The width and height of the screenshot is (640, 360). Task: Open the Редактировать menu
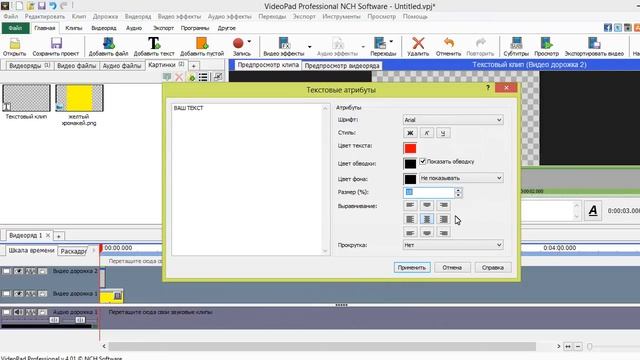coord(44,17)
